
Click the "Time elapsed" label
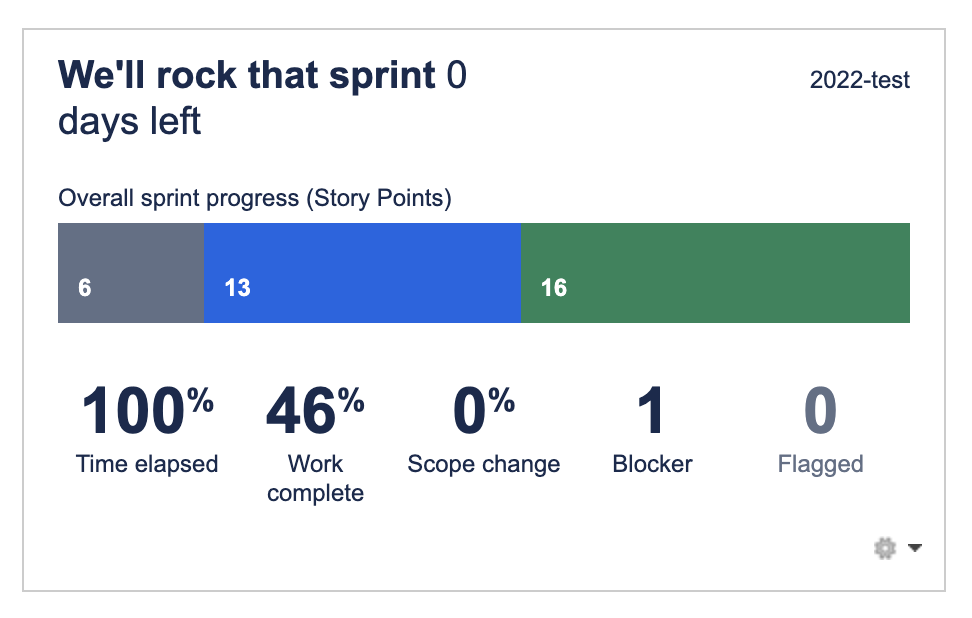pyautogui.click(x=147, y=464)
